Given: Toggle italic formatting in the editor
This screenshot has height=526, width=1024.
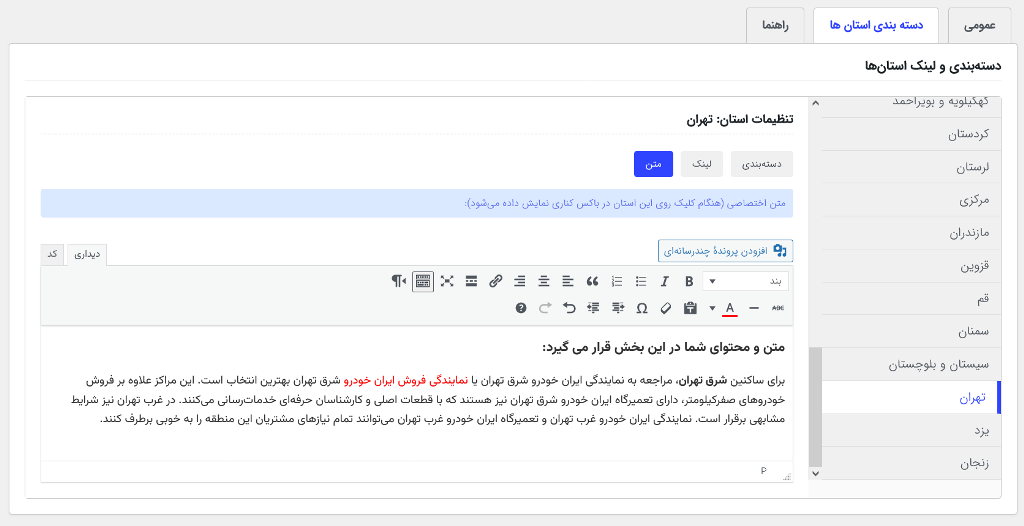Looking at the screenshot, I should click(665, 282).
